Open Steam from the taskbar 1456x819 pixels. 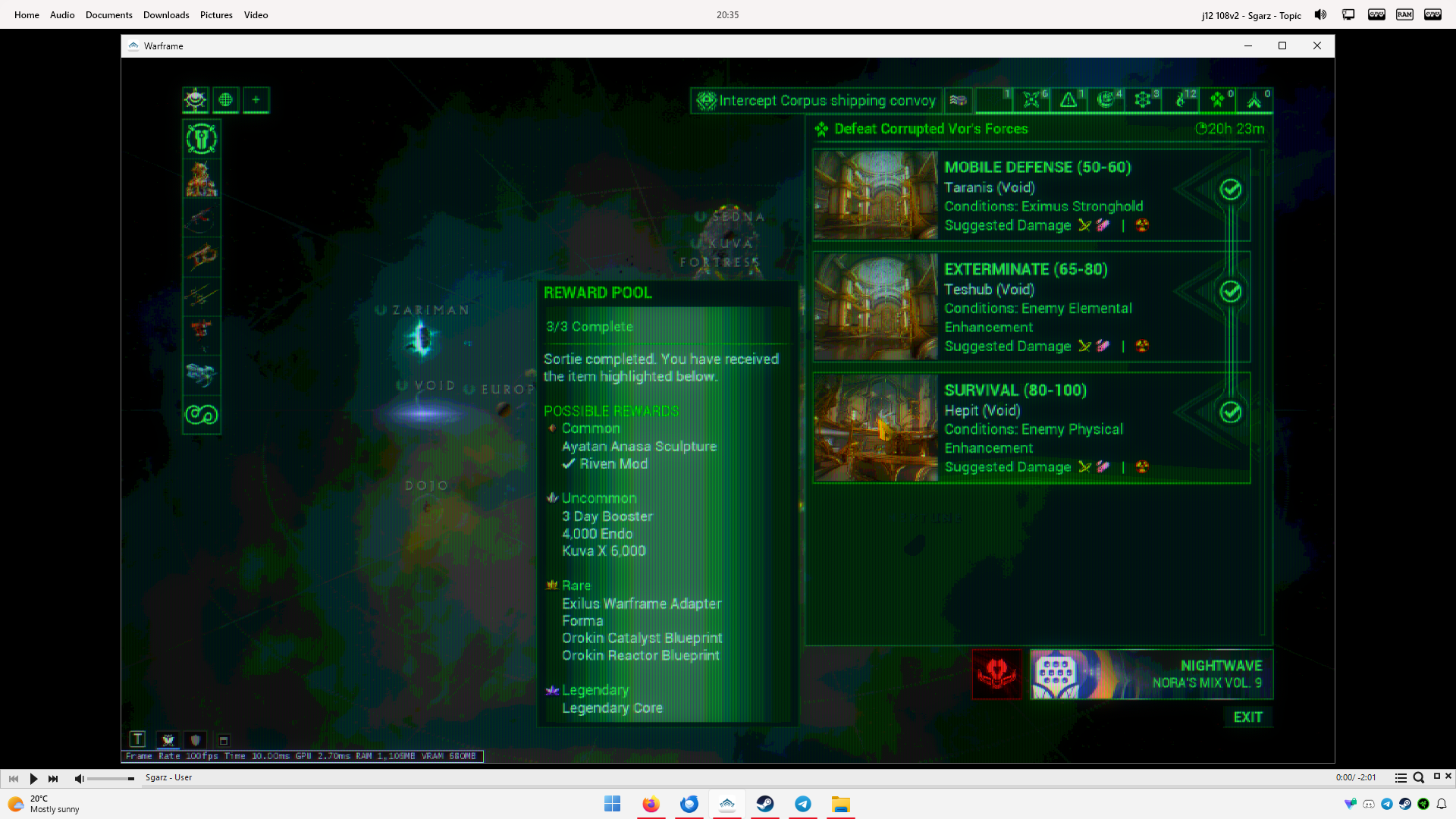[x=765, y=804]
